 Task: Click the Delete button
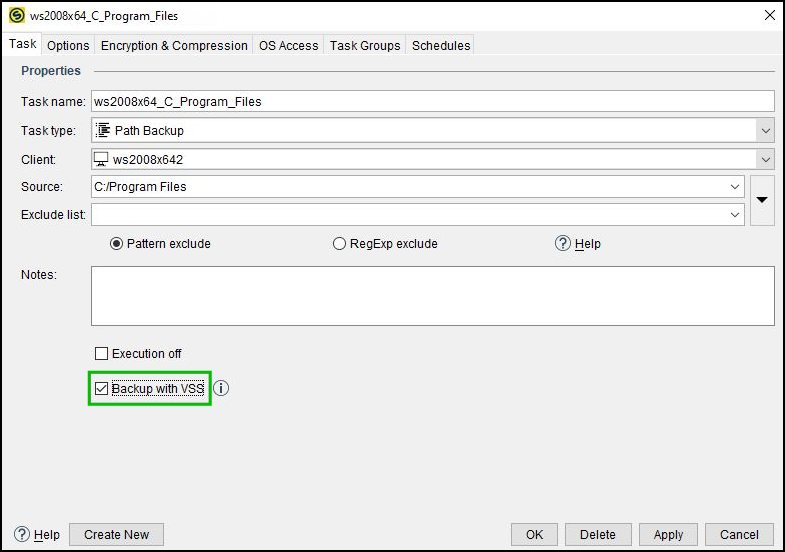pyautogui.click(x=598, y=534)
